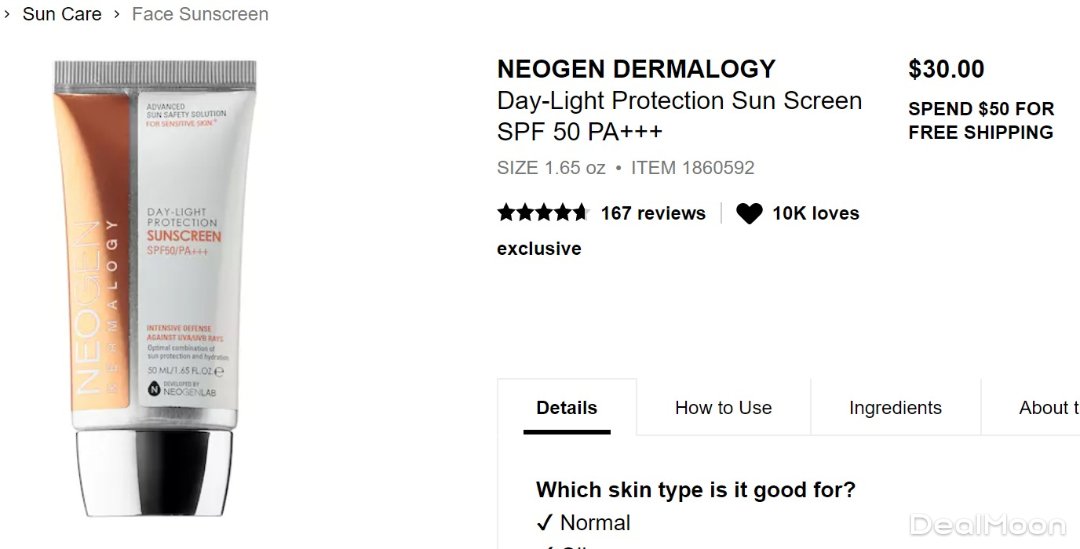
Task: Click the exclusive label
Action: pyautogui.click(x=538, y=249)
